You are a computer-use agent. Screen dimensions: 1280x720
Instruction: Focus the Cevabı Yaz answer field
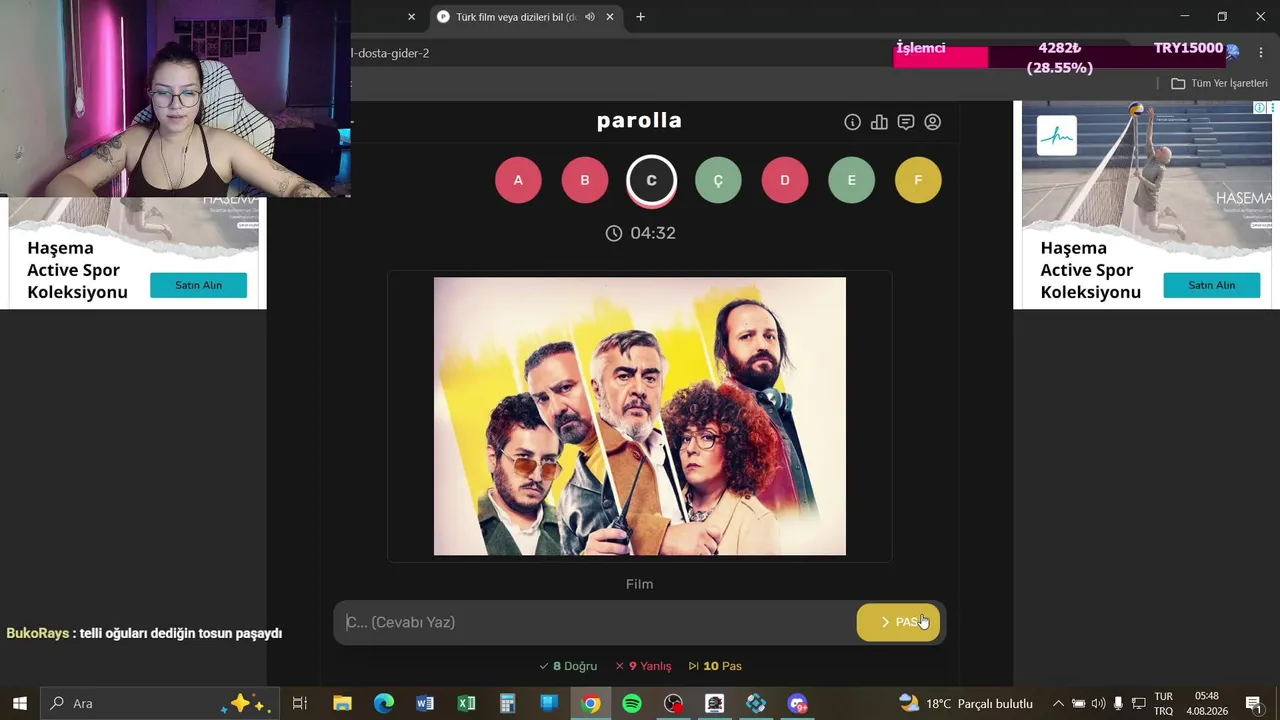pyautogui.click(x=596, y=622)
